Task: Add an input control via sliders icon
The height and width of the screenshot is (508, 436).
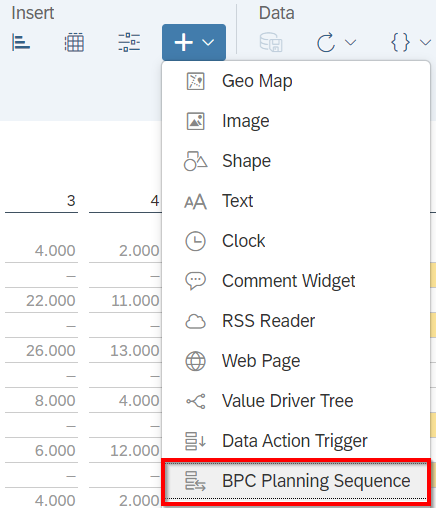Action: tap(129, 42)
